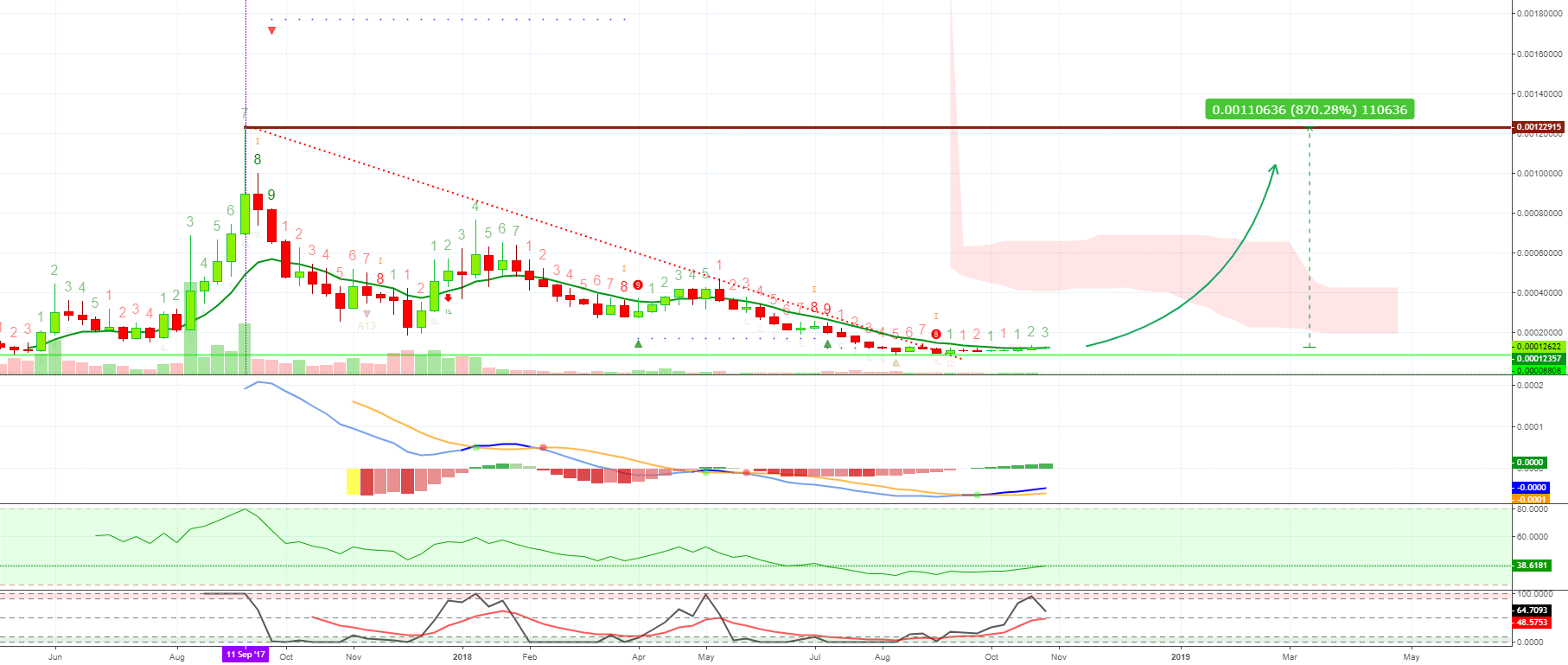
Task: Click the 0.00080000 price axis label
Action: tap(1539, 213)
